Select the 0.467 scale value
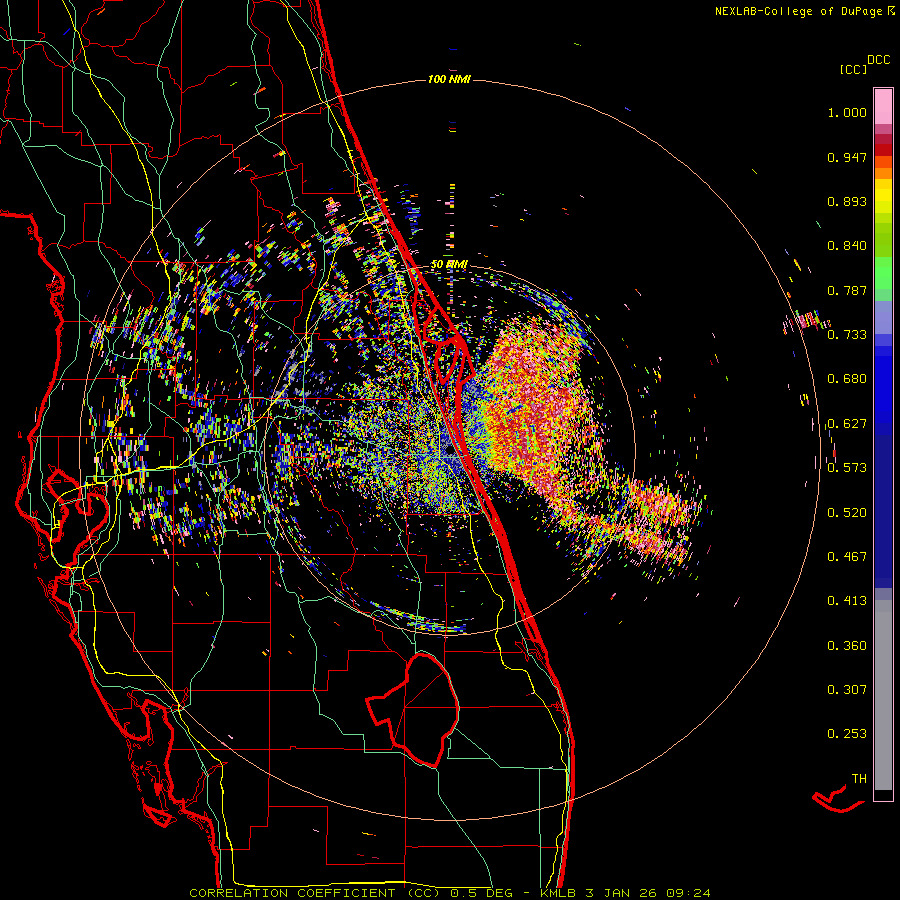 coord(847,556)
